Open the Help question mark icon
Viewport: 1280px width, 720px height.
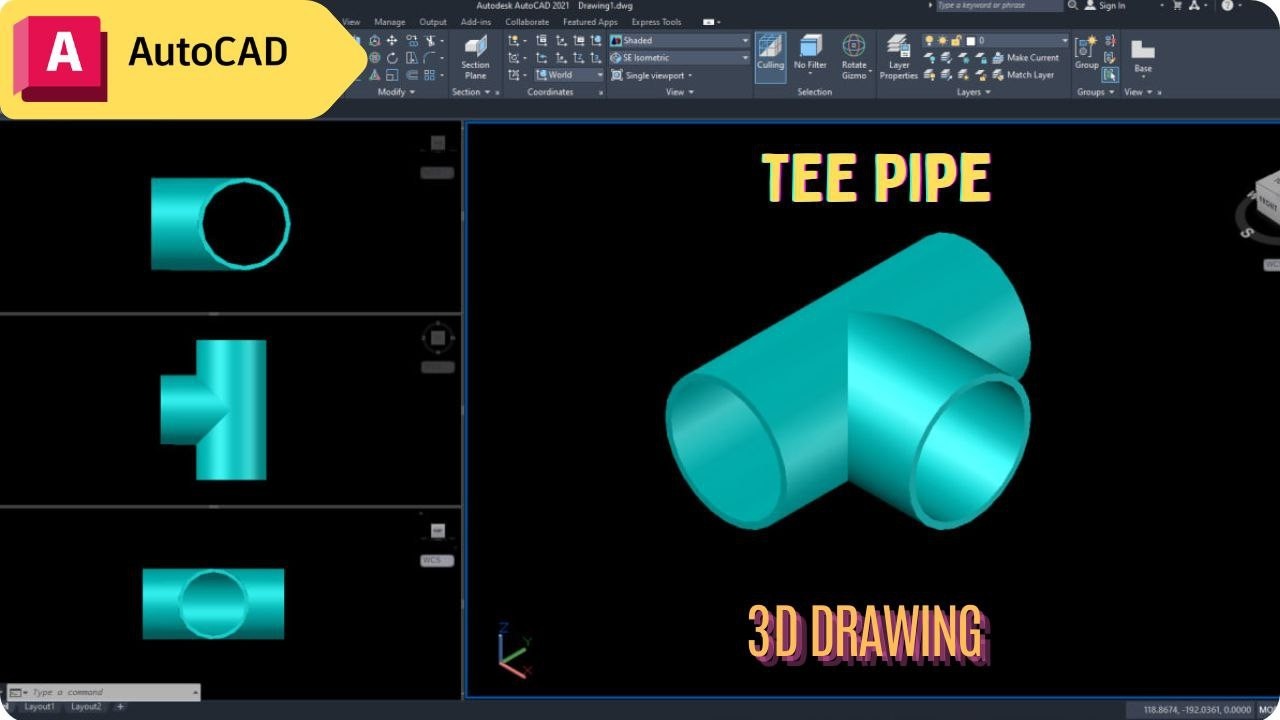point(1227,5)
